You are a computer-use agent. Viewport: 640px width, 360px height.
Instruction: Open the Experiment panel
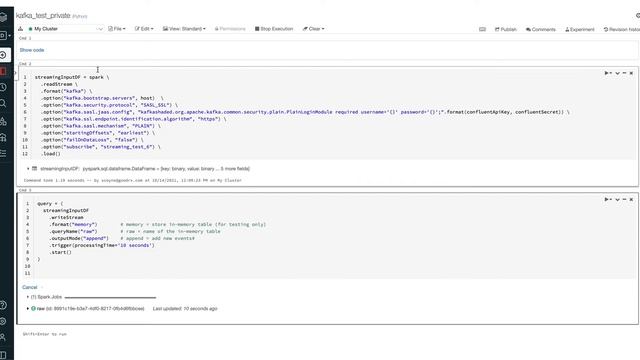click(x=580, y=29)
